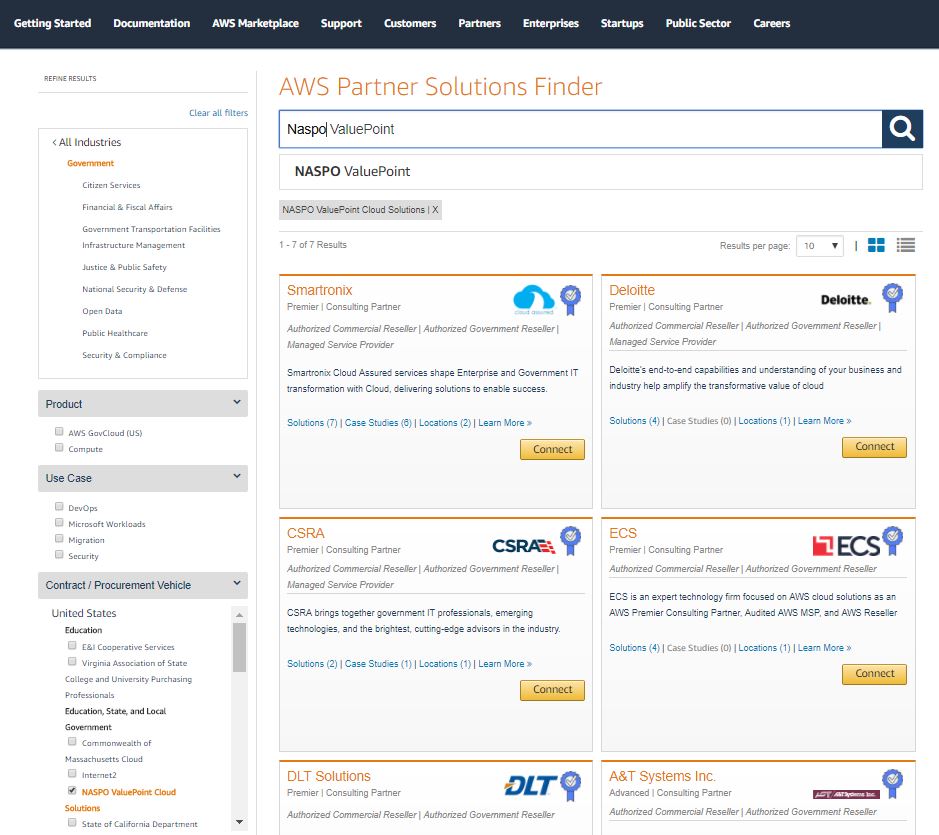Image resolution: width=939 pixels, height=835 pixels.
Task: Click A&T Systems partner badge ribbon
Action: 893,784
